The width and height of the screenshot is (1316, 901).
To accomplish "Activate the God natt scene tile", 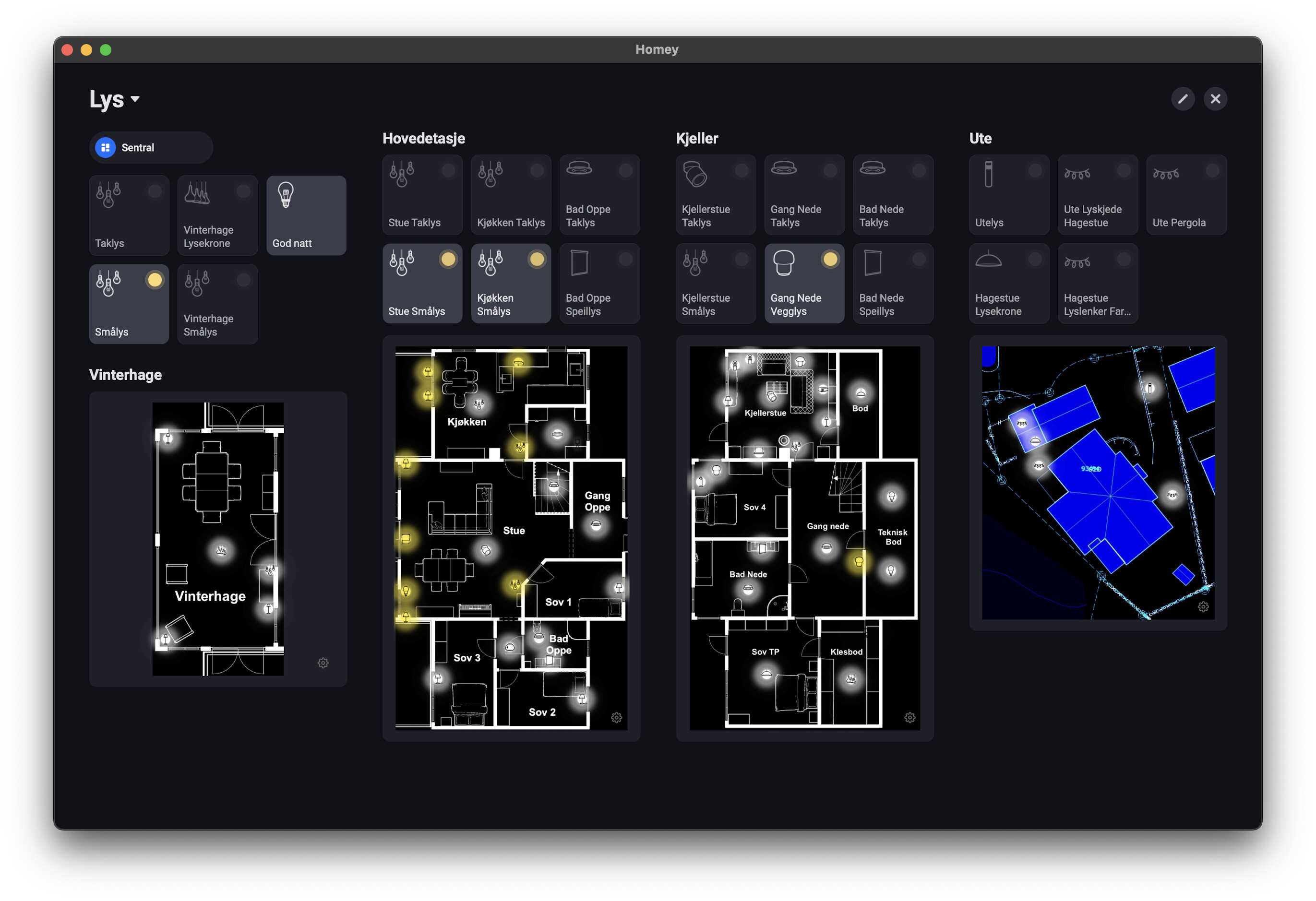I will 306,215.
